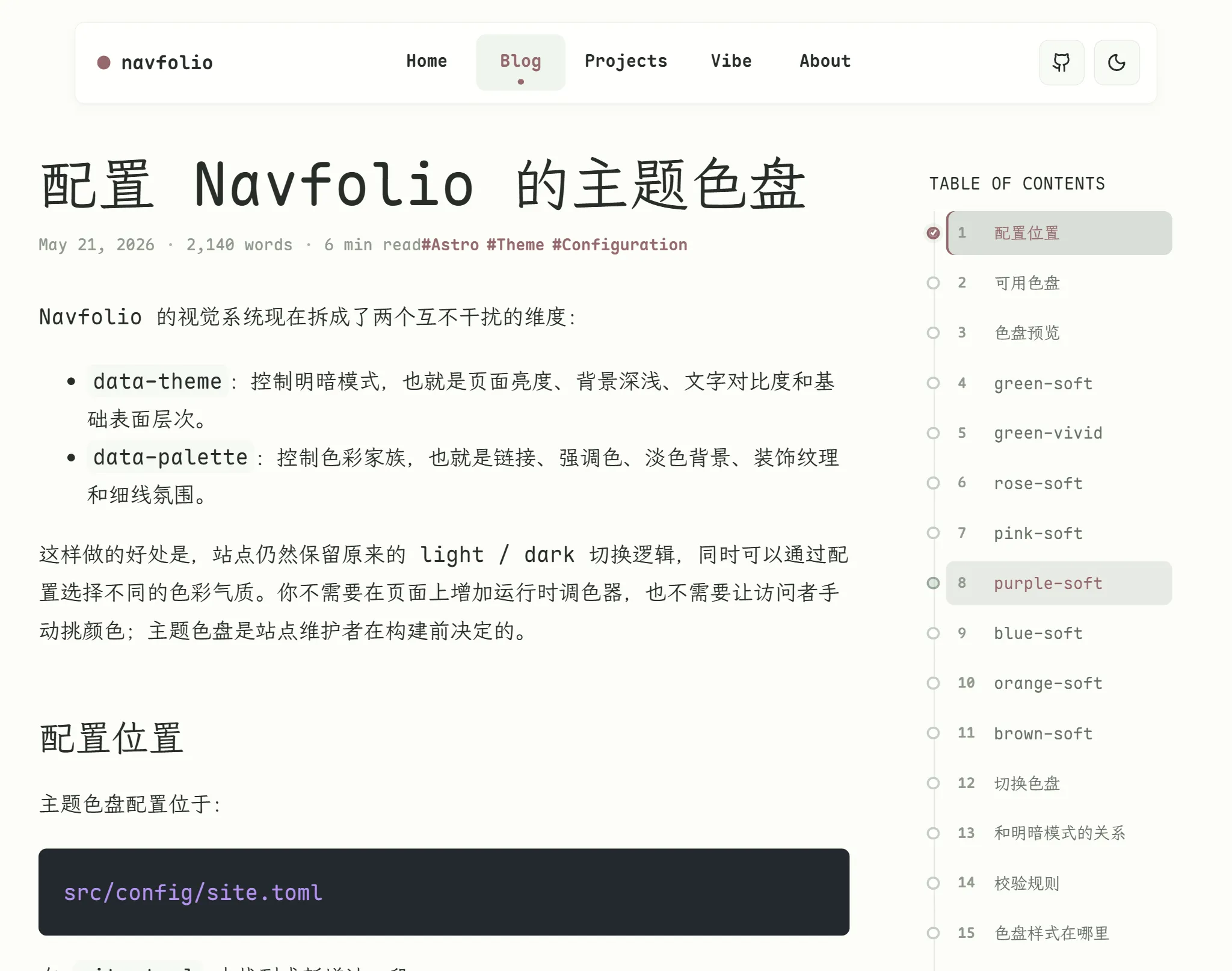Jump to 色盘预览 in table of contents
The width and height of the screenshot is (1232, 971).
tap(1059, 333)
